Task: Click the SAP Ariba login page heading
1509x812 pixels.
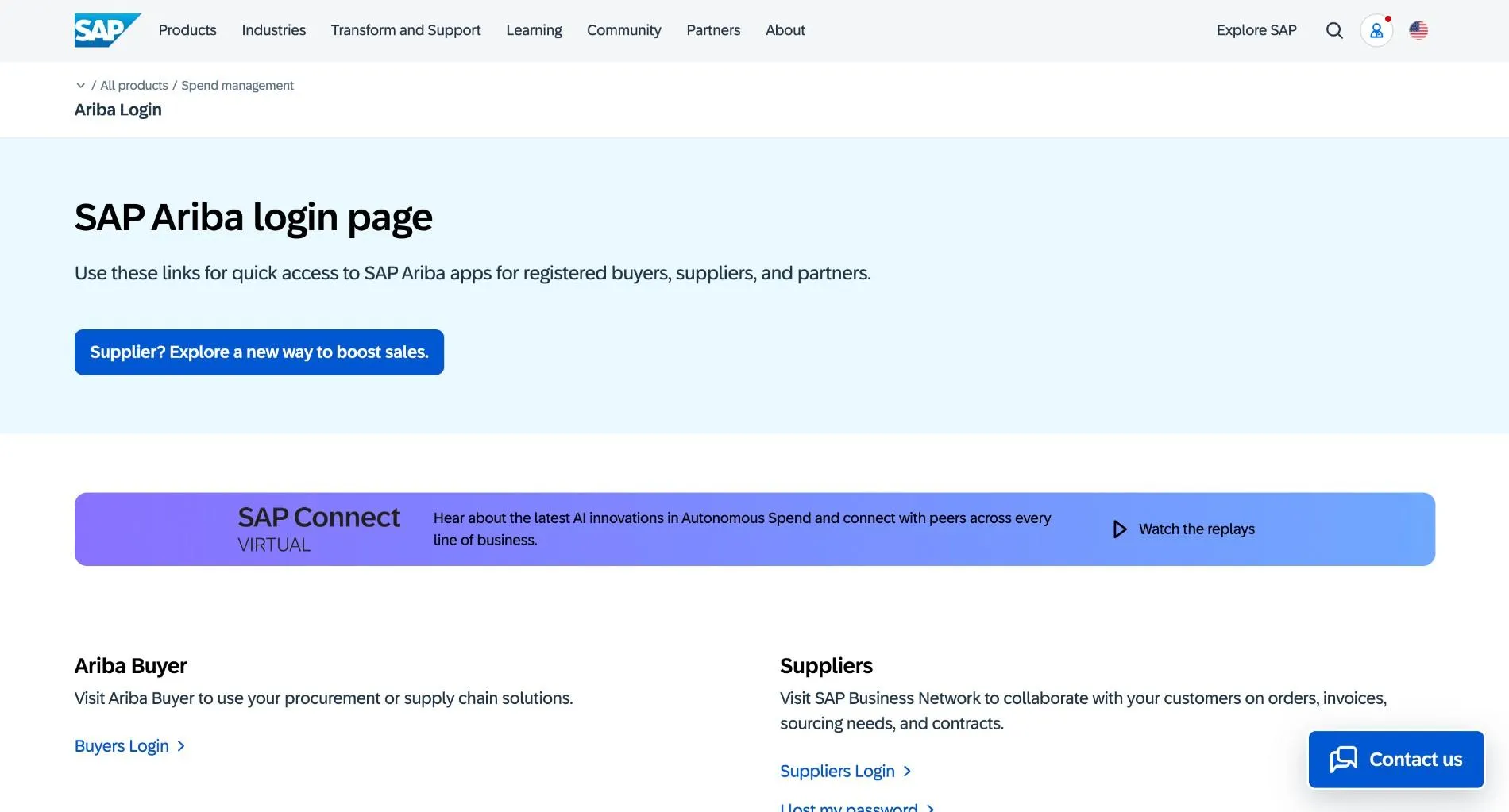Action: click(x=253, y=217)
